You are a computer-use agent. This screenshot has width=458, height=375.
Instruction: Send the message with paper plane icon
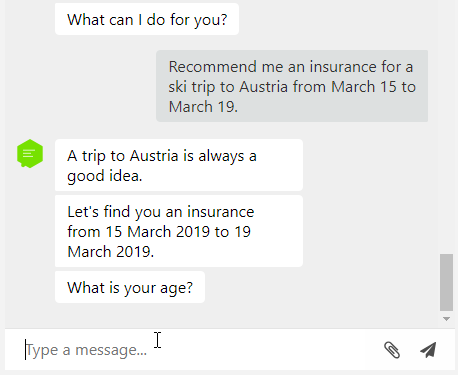pyautogui.click(x=428, y=350)
